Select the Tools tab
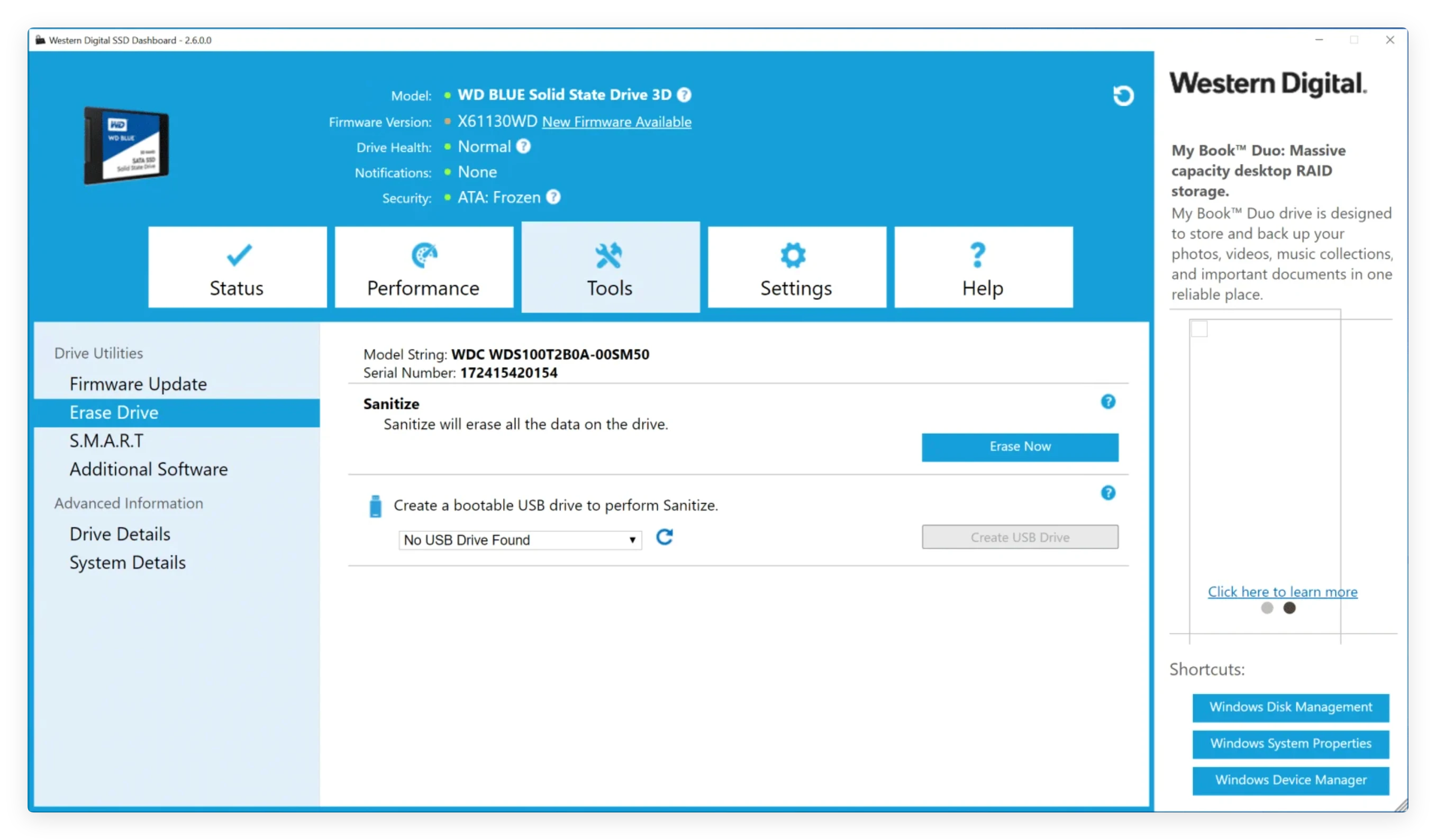1436x840 pixels. [x=610, y=267]
